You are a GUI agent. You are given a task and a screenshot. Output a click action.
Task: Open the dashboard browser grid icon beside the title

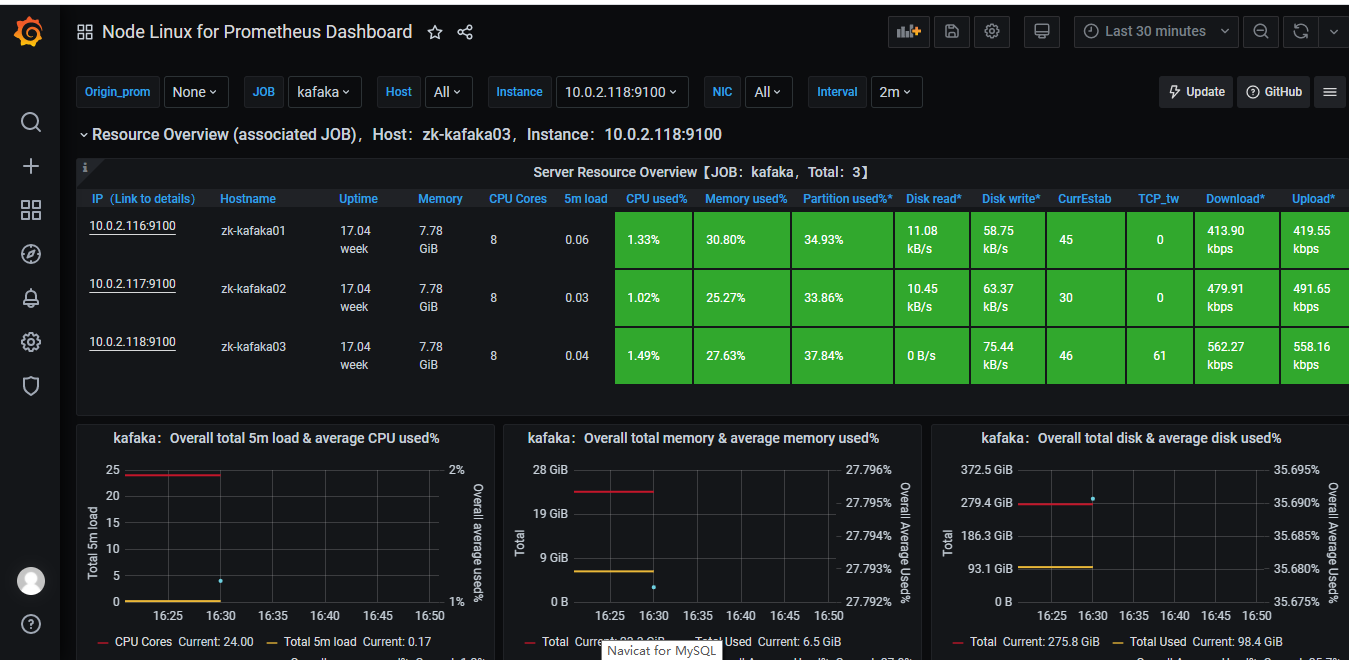coord(85,32)
